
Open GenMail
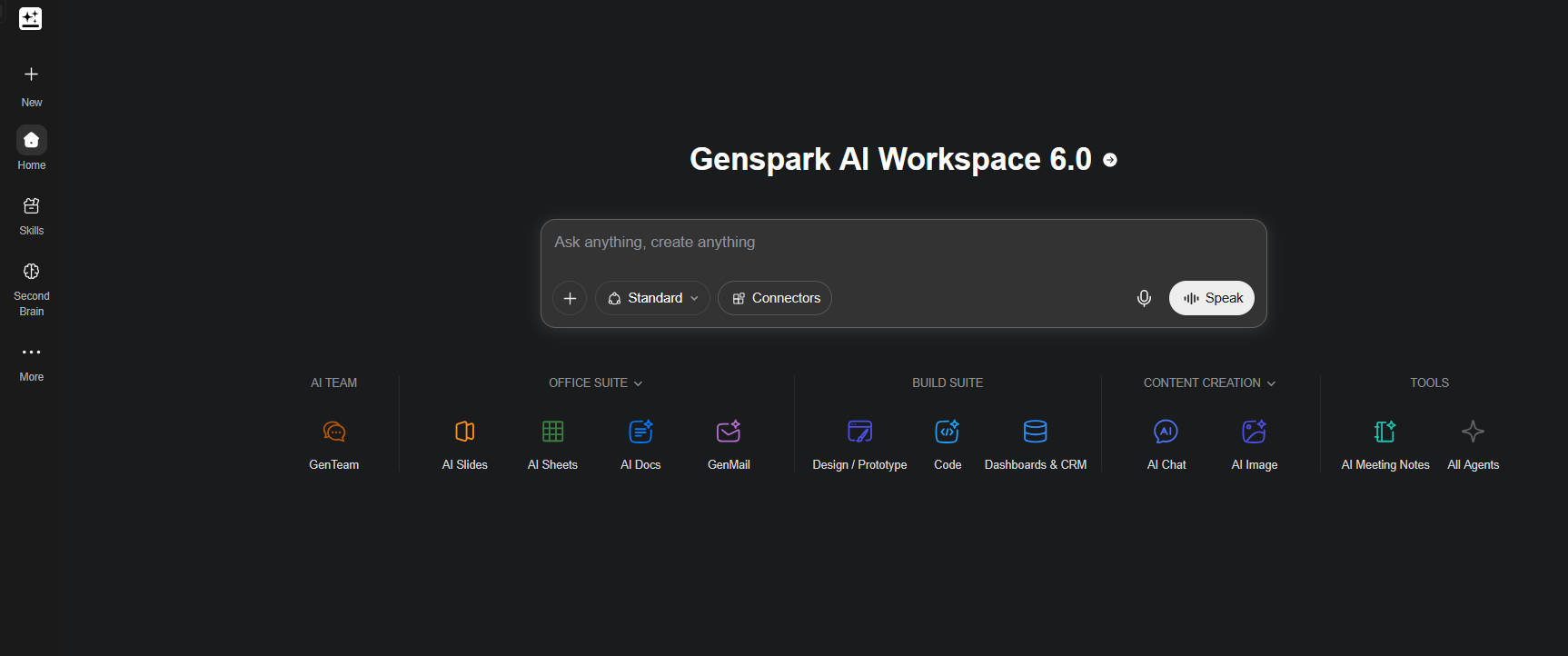click(729, 445)
